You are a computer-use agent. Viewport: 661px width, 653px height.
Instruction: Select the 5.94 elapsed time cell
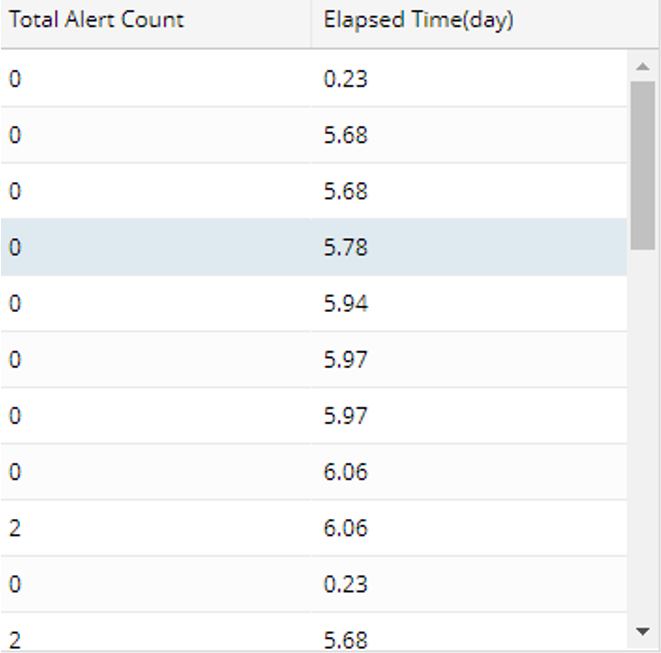346,303
